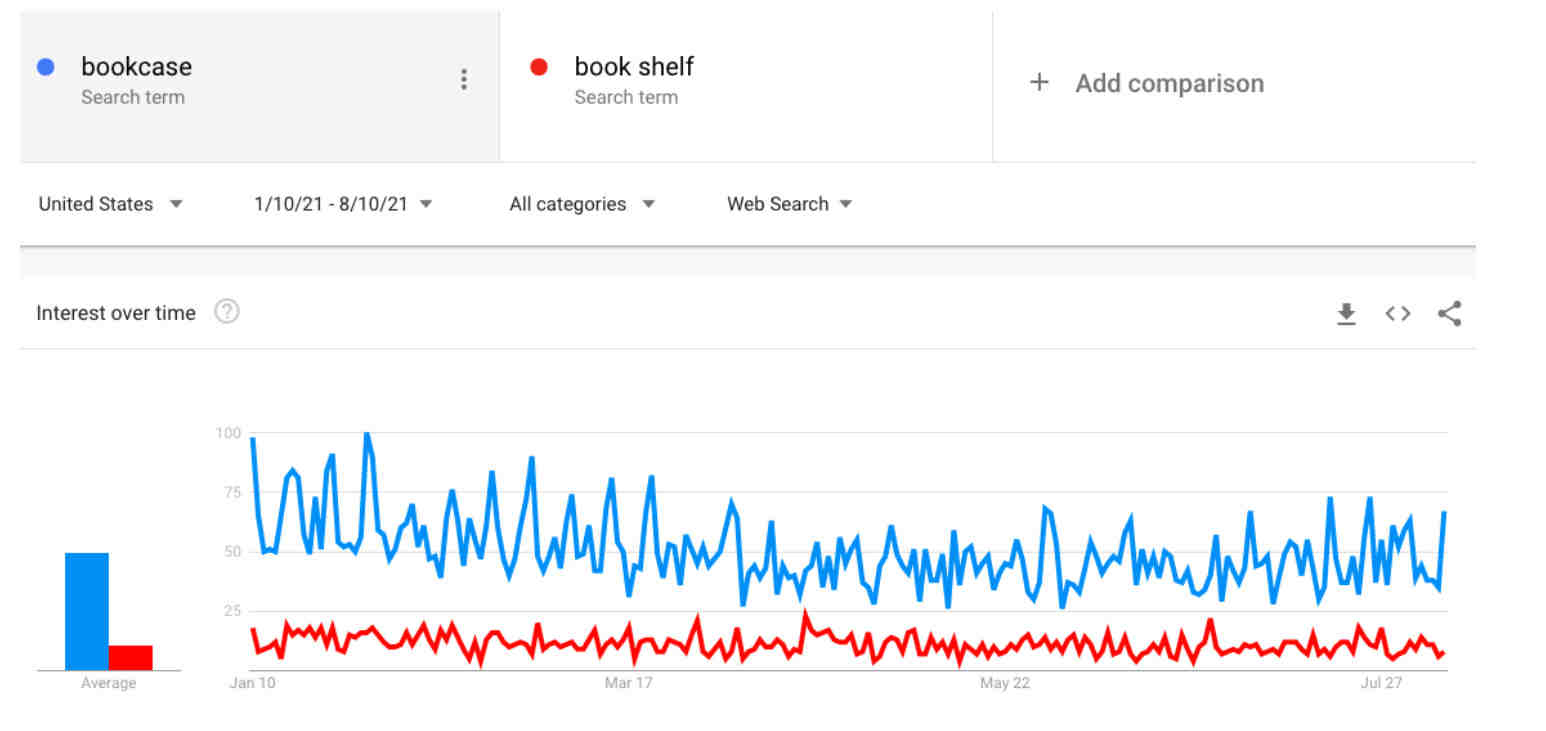Open the bookcase term three-dot options menu
1546x731 pixels.
click(x=463, y=80)
